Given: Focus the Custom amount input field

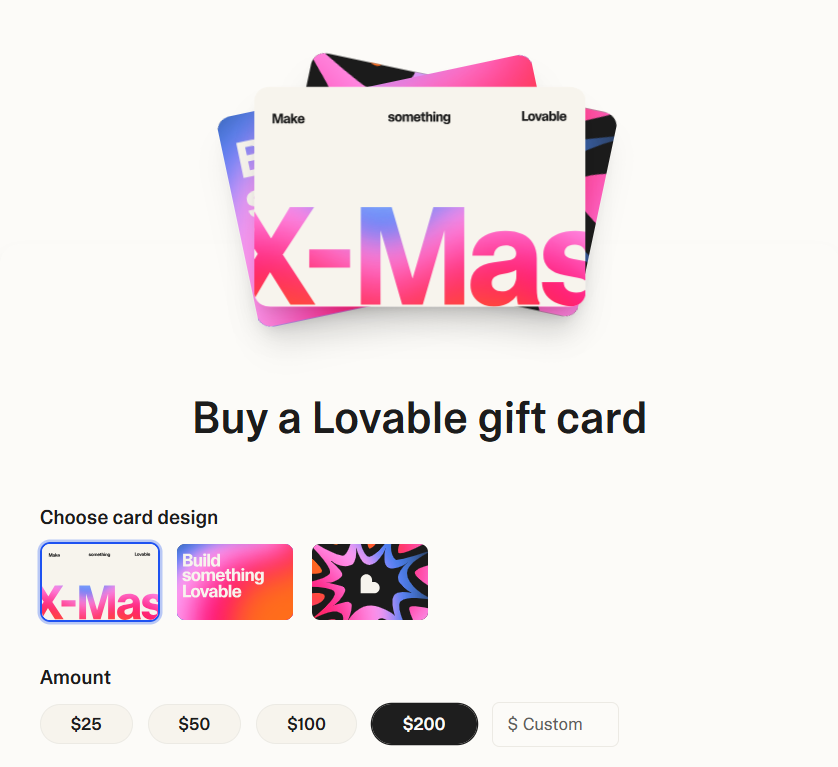Looking at the screenshot, I should point(555,724).
